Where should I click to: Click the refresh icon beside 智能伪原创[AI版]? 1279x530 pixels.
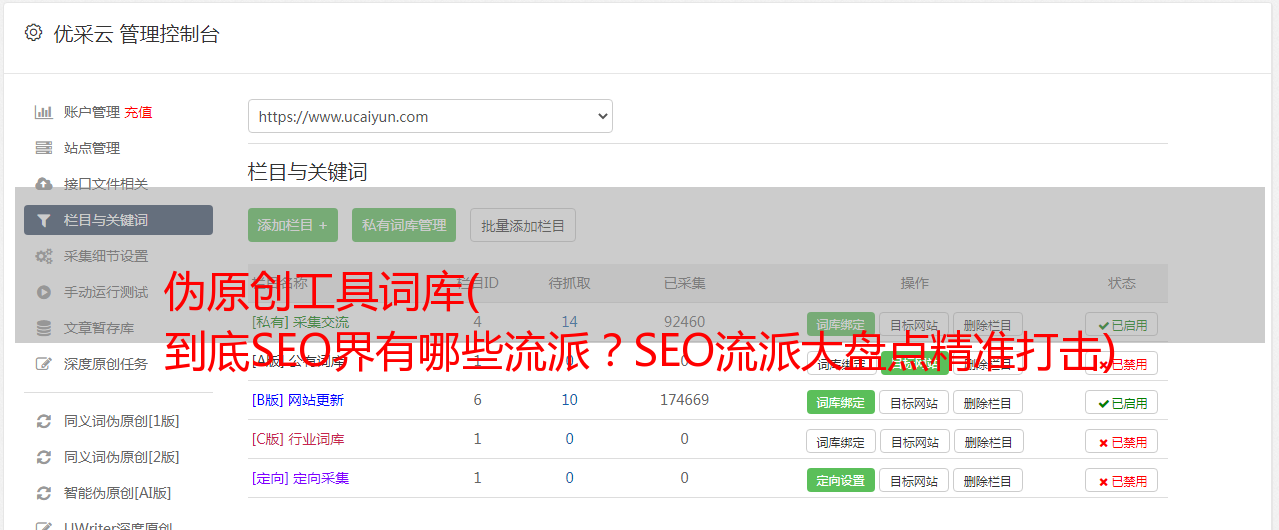[43, 493]
